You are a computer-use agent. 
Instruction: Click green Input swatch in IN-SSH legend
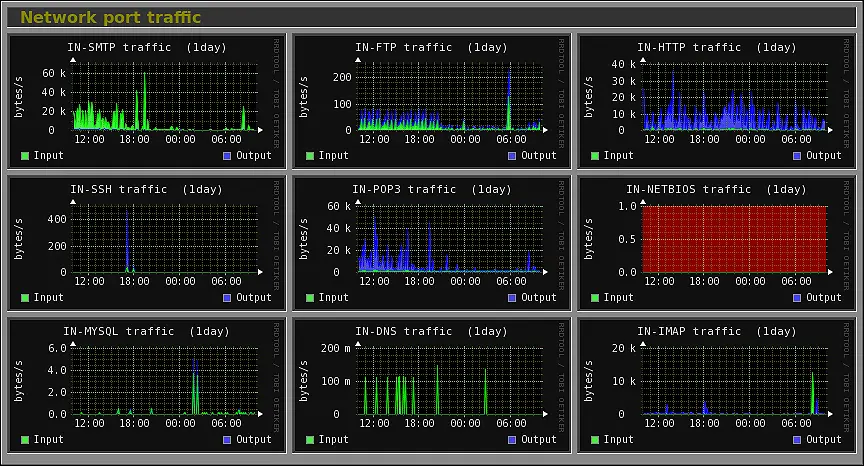25,298
